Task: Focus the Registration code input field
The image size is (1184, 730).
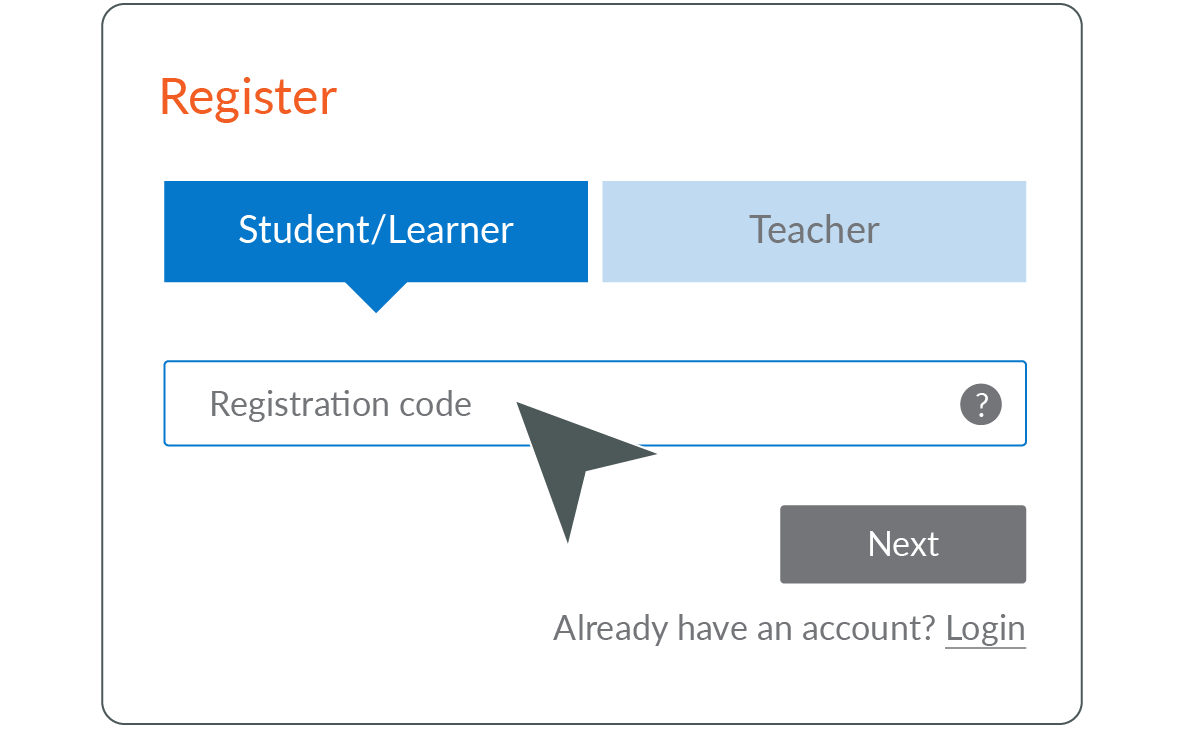Action: pos(595,404)
